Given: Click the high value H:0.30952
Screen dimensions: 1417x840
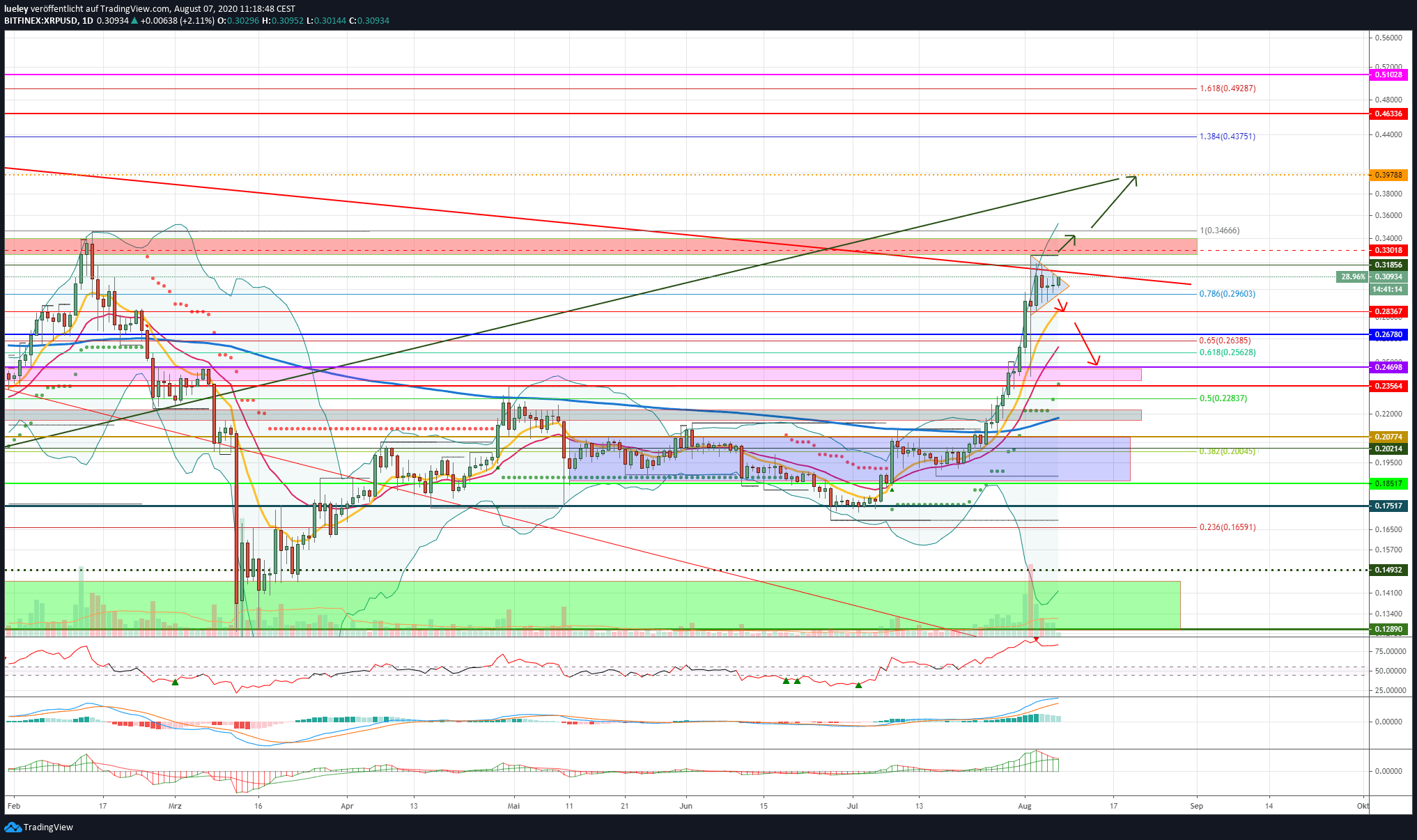Looking at the screenshot, I should pos(283,21).
